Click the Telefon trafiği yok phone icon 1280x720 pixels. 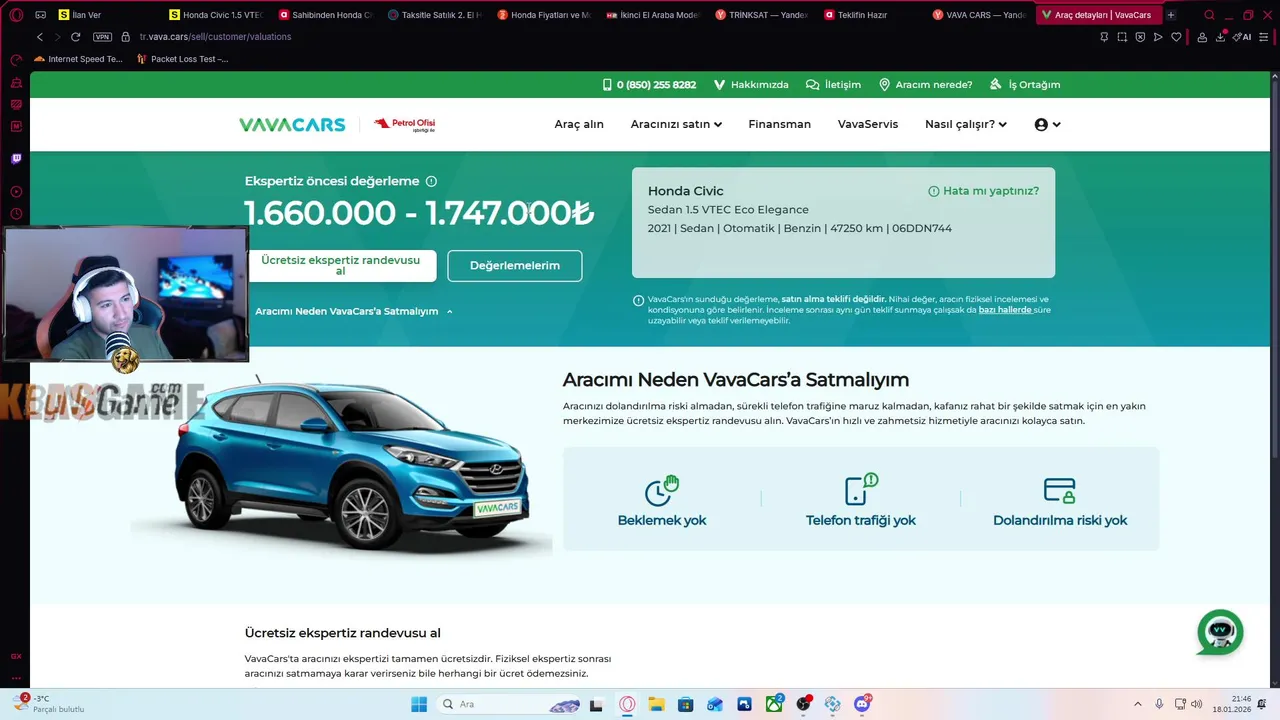[860, 490]
